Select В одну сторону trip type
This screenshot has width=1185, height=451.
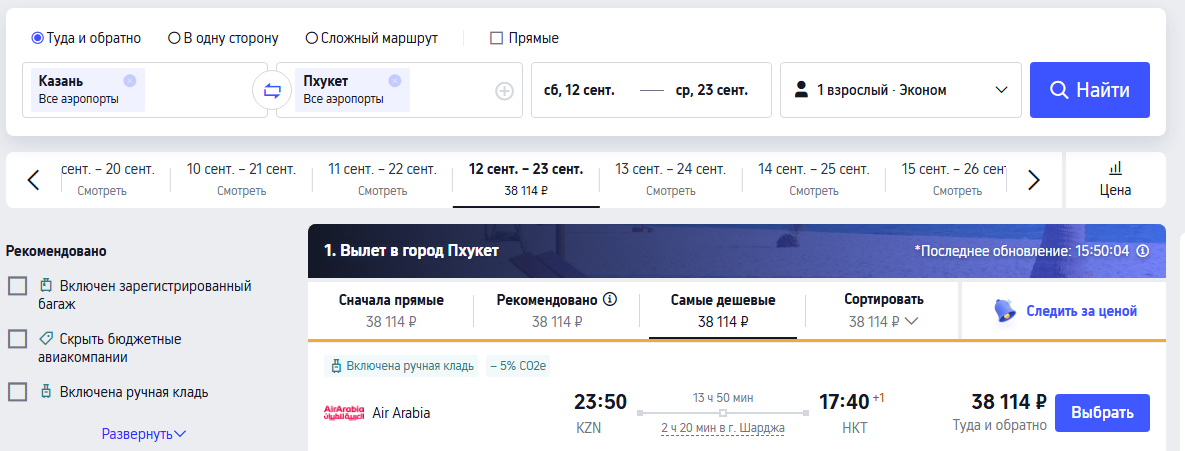pyautogui.click(x=174, y=39)
